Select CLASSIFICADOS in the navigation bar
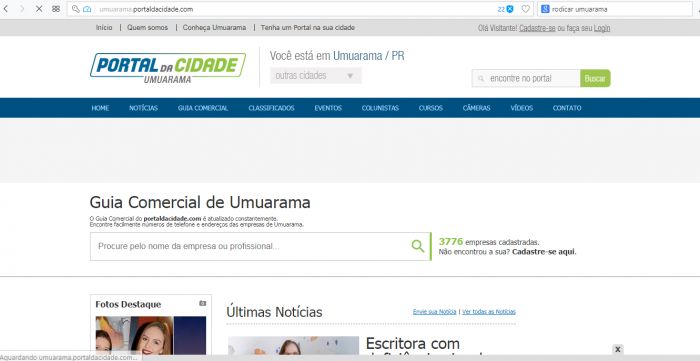700x361 pixels. click(x=271, y=108)
